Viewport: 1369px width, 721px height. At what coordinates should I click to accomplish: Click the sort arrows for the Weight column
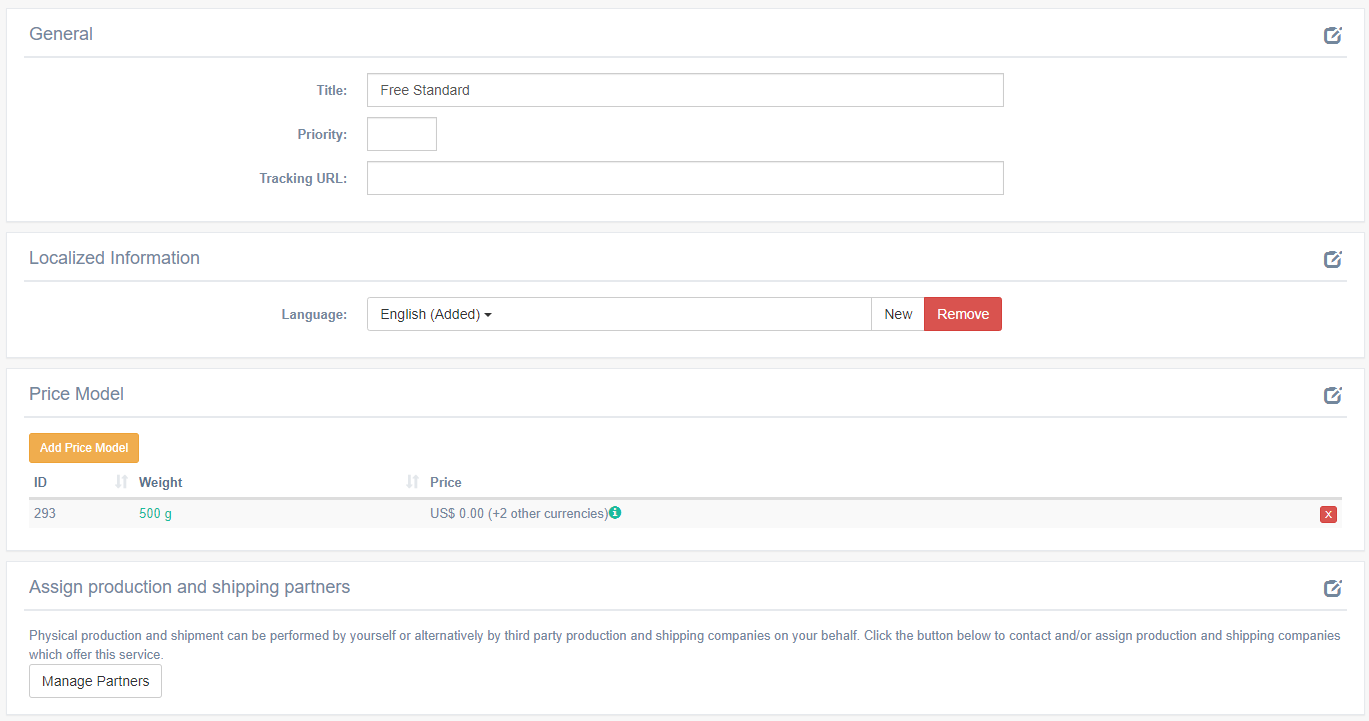[x=412, y=482]
